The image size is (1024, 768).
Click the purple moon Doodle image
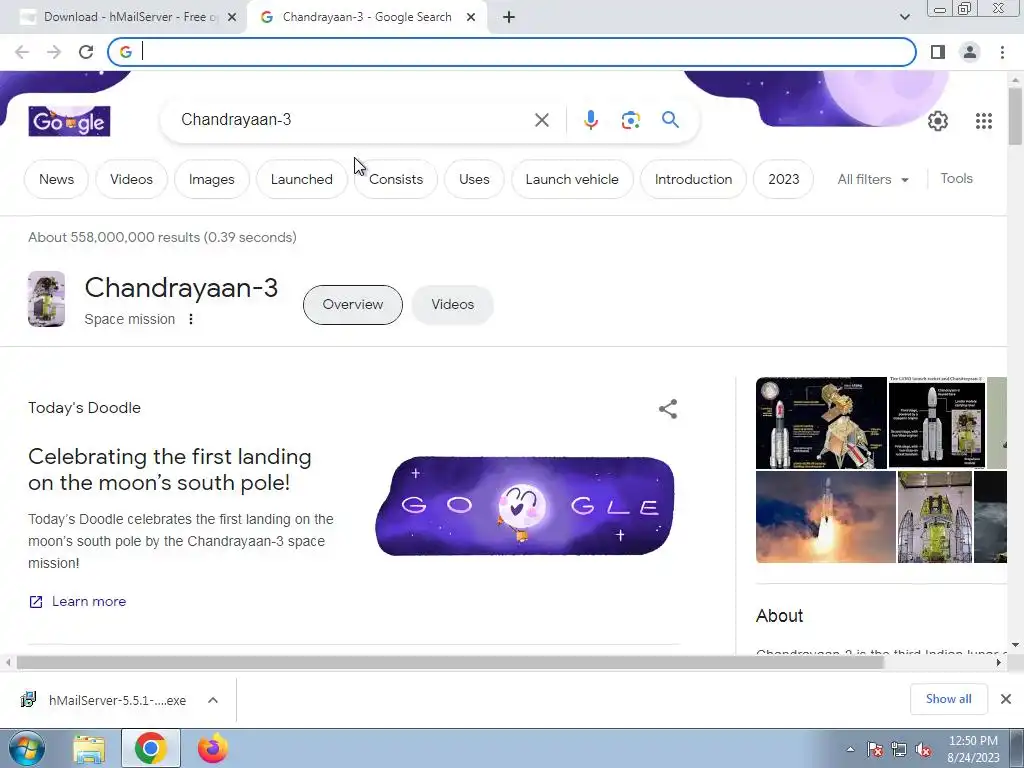[x=524, y=506]
